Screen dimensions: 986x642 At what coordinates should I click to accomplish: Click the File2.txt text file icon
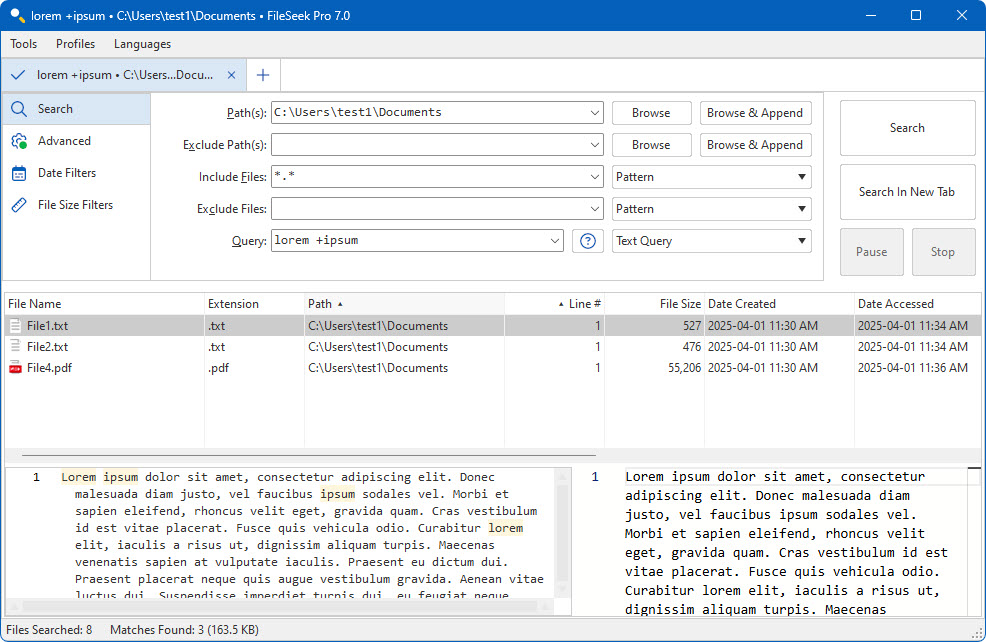[15, 347]
